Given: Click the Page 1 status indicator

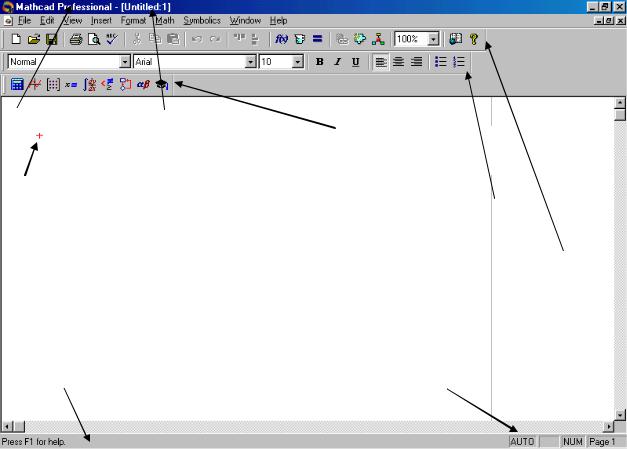Looking at the screenshot, I should click(605, 442).
